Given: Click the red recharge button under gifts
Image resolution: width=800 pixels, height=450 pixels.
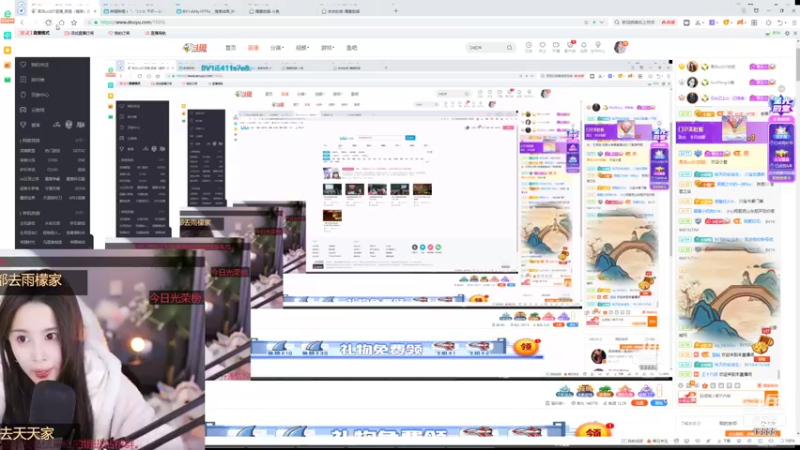Looking at the screenshot, I should click(x=639, y=403).
